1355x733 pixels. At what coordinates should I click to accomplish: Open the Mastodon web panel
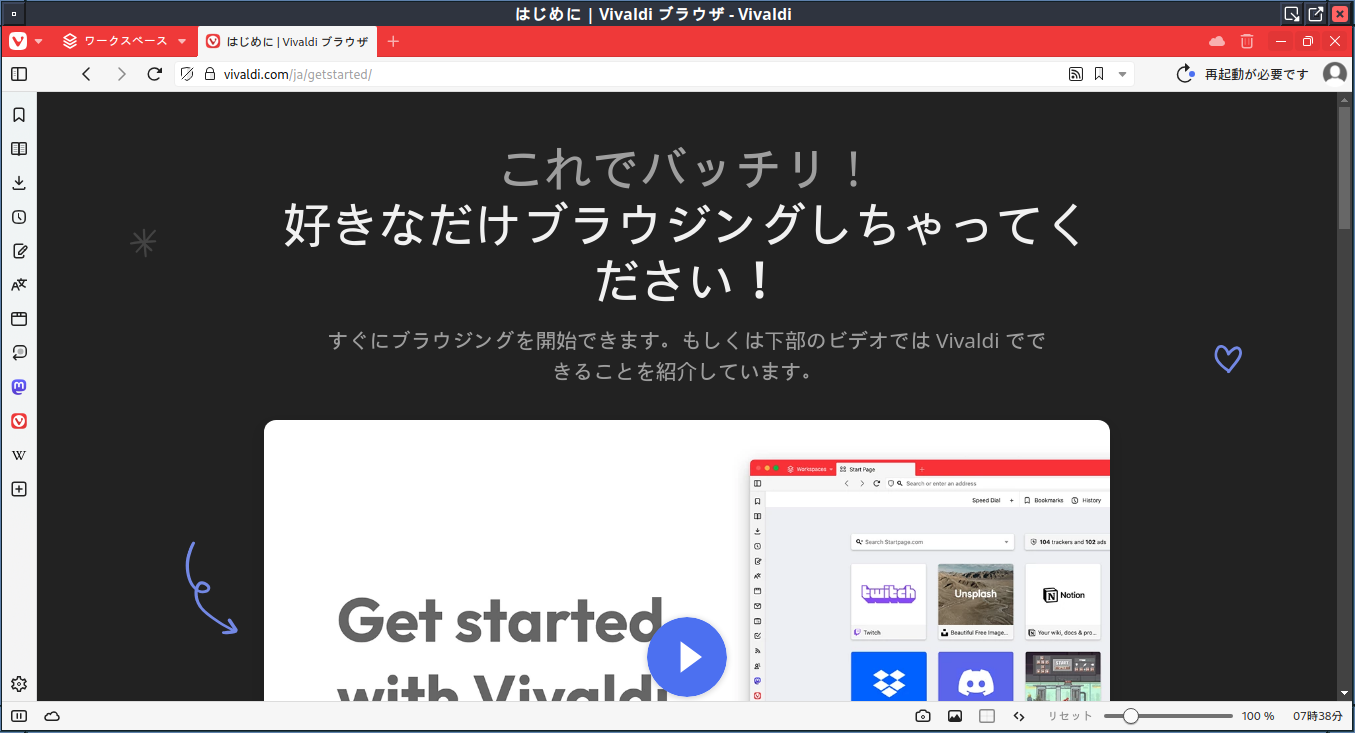tap(19, 387)
